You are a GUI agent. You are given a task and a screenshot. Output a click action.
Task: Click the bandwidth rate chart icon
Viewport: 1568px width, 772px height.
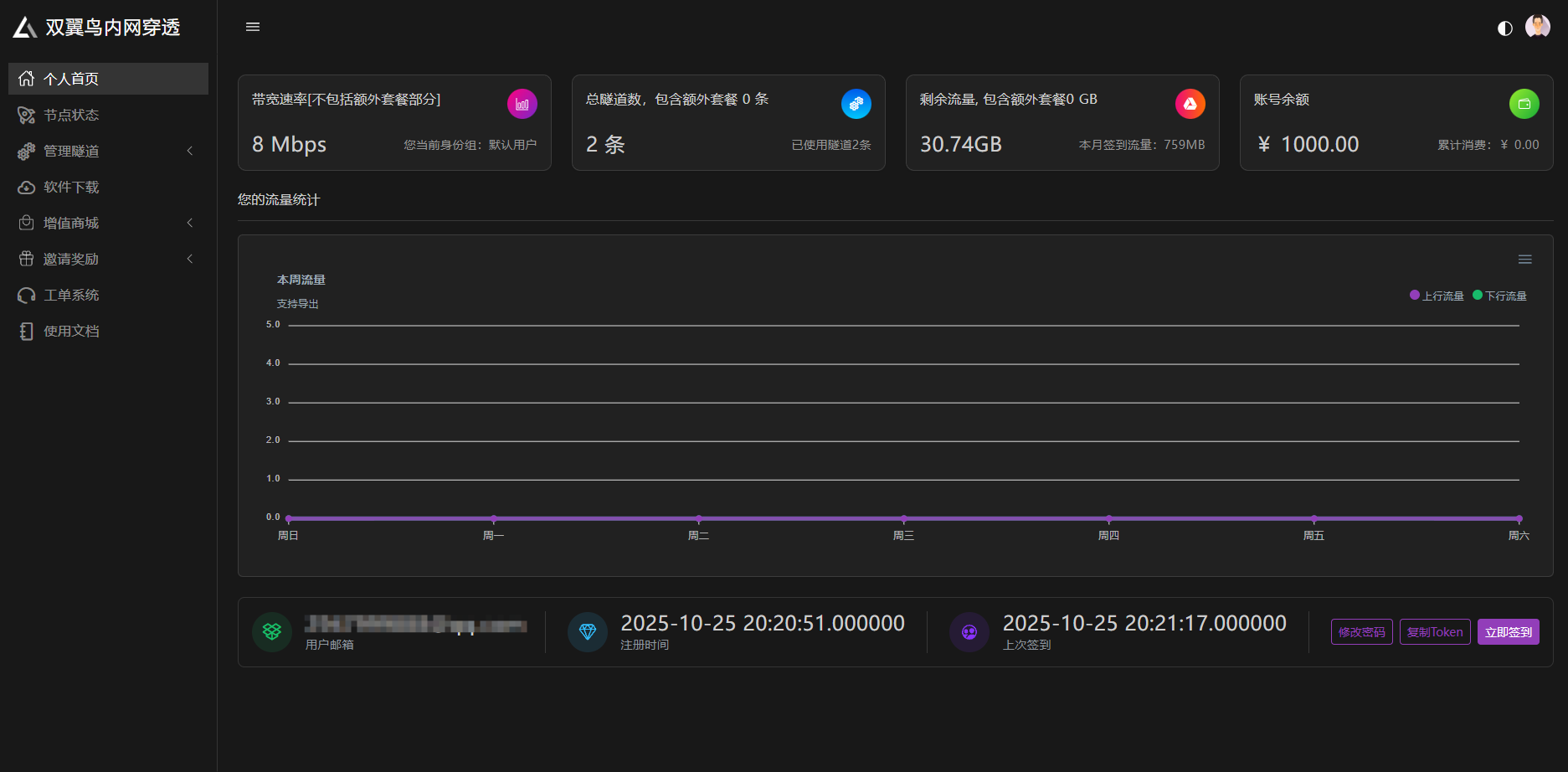(522, 104)
